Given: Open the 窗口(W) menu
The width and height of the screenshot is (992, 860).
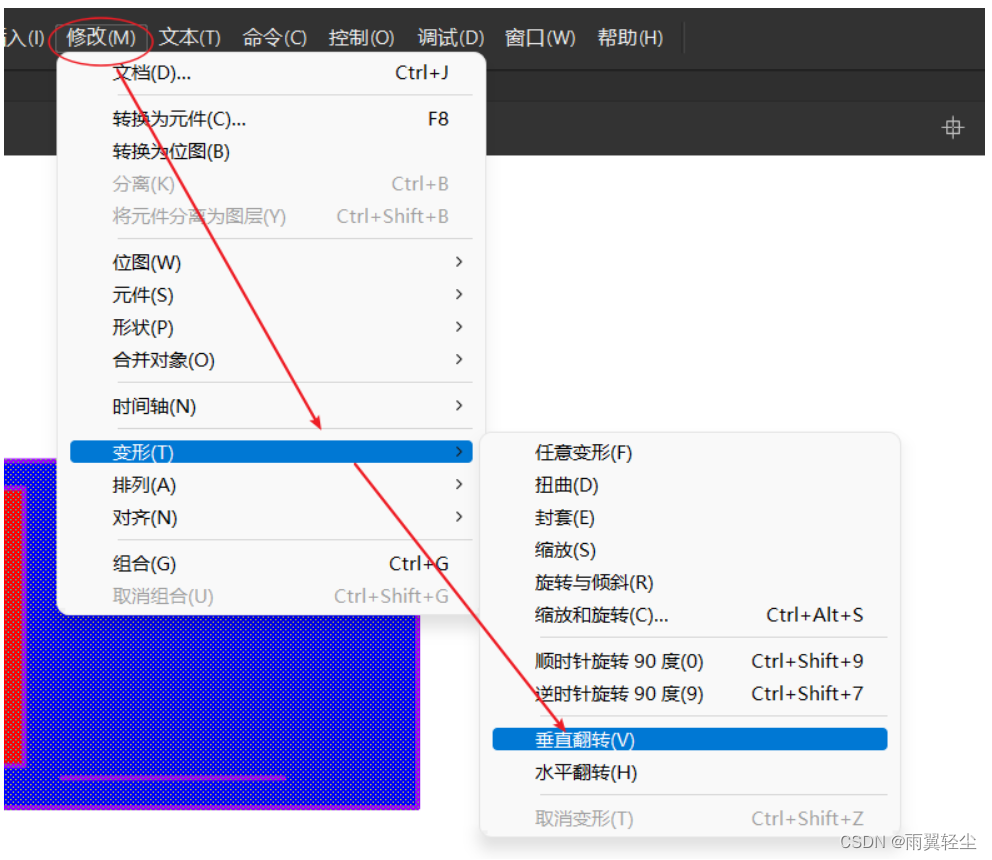Looking at the screenshot, I should click(540, 37).
